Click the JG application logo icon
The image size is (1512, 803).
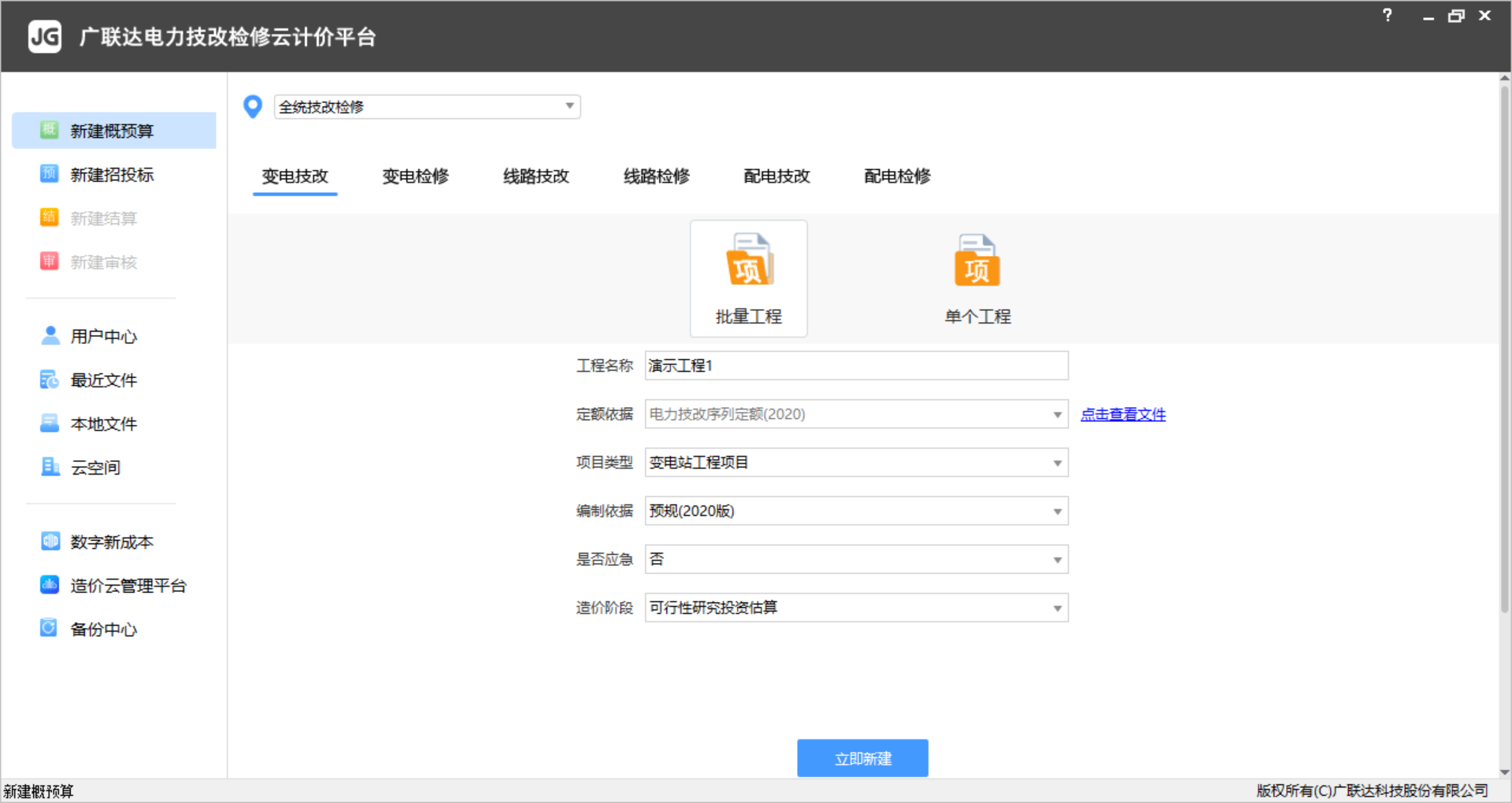click(45, 36)
